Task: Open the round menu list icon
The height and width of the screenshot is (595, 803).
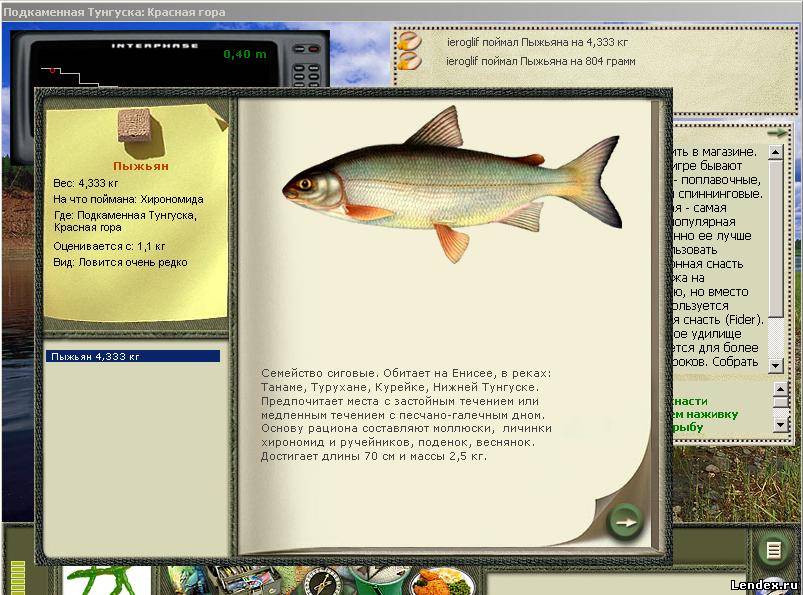Action: click(x=771, y=549)
